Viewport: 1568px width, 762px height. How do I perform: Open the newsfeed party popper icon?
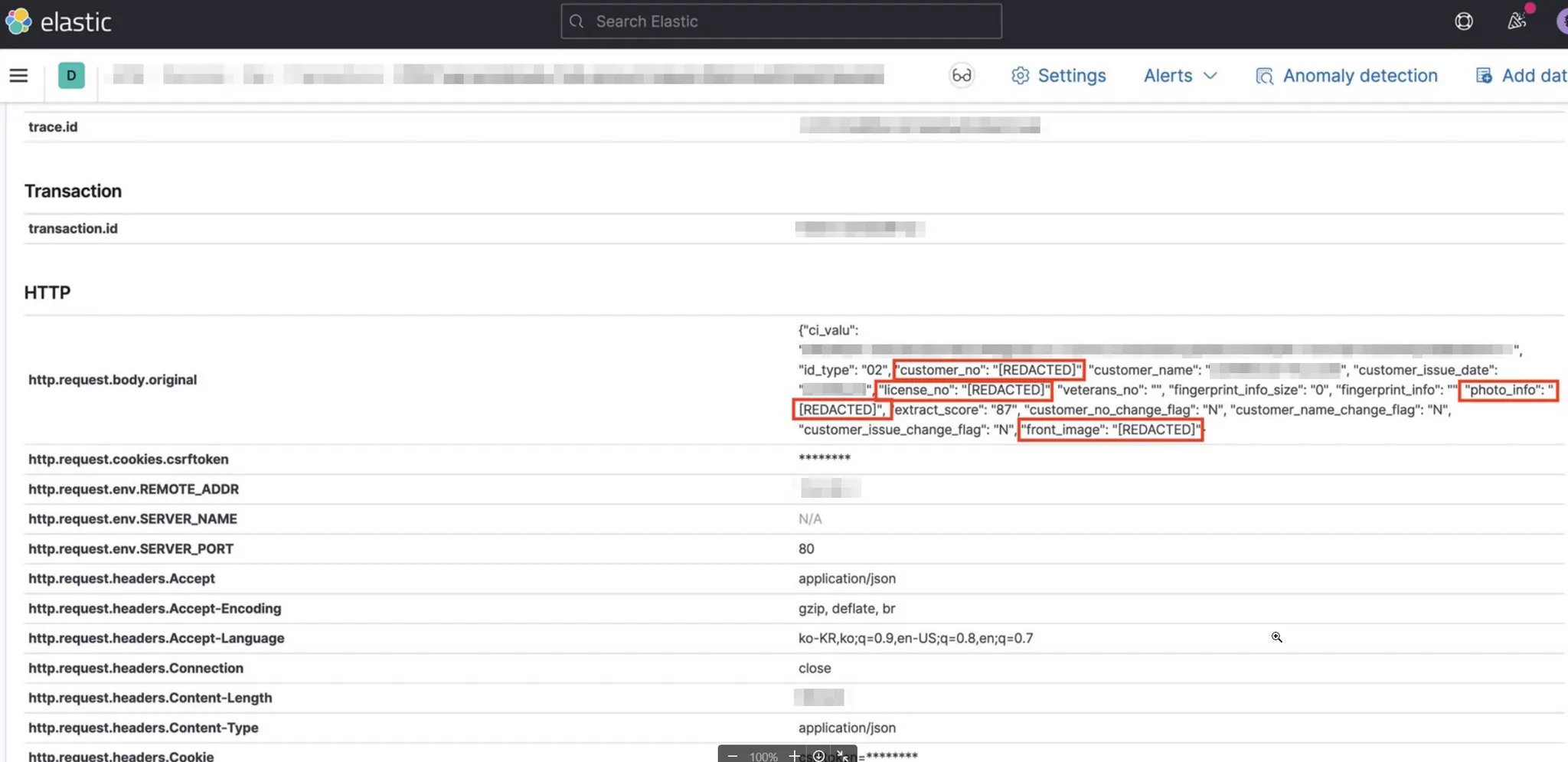[x=1517, y=21]
